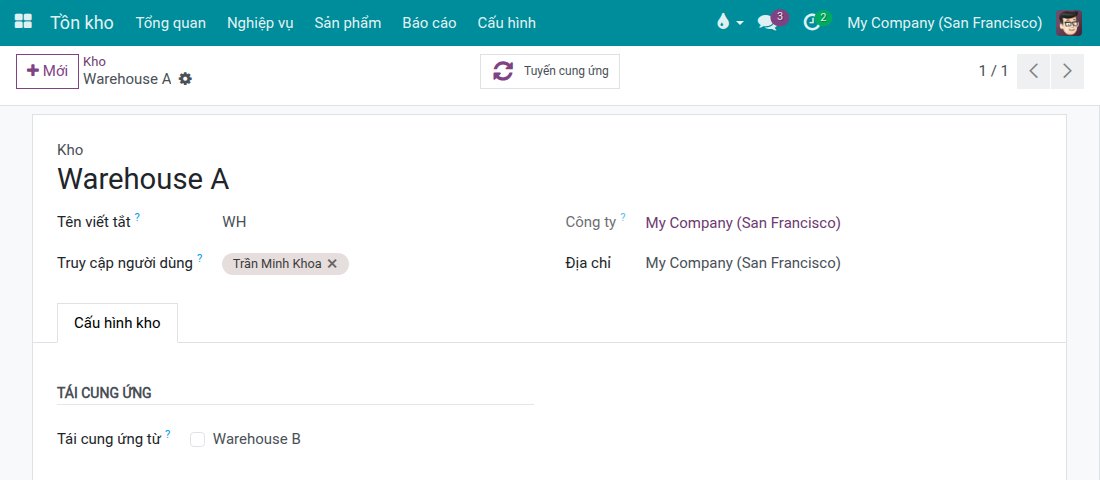
Task: Click the Tuyến cung ứng button
Action: pyautogui.click(x=550, y=71)
